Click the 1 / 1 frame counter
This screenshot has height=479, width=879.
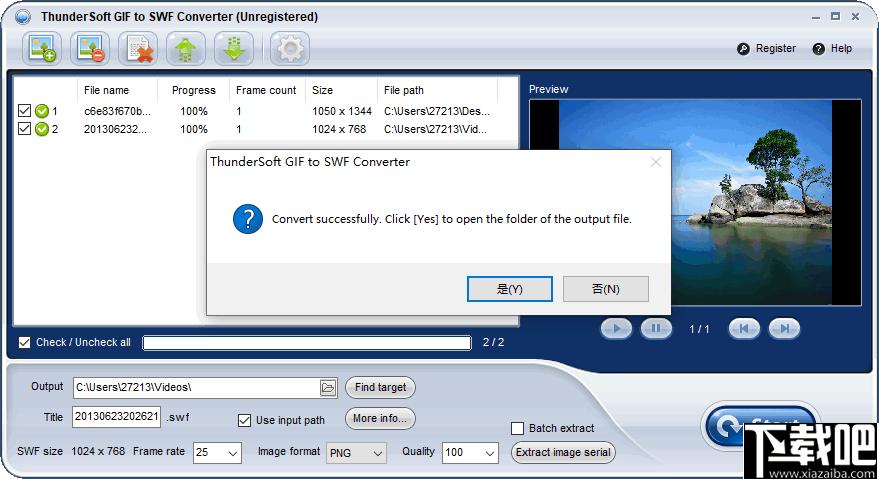point(699,329)
